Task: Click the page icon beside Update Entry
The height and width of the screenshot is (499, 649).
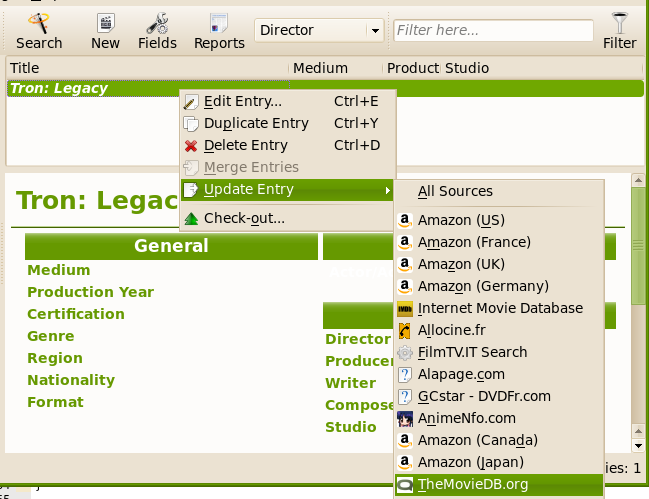Action: pyautogui.click(x=191, y=190)
